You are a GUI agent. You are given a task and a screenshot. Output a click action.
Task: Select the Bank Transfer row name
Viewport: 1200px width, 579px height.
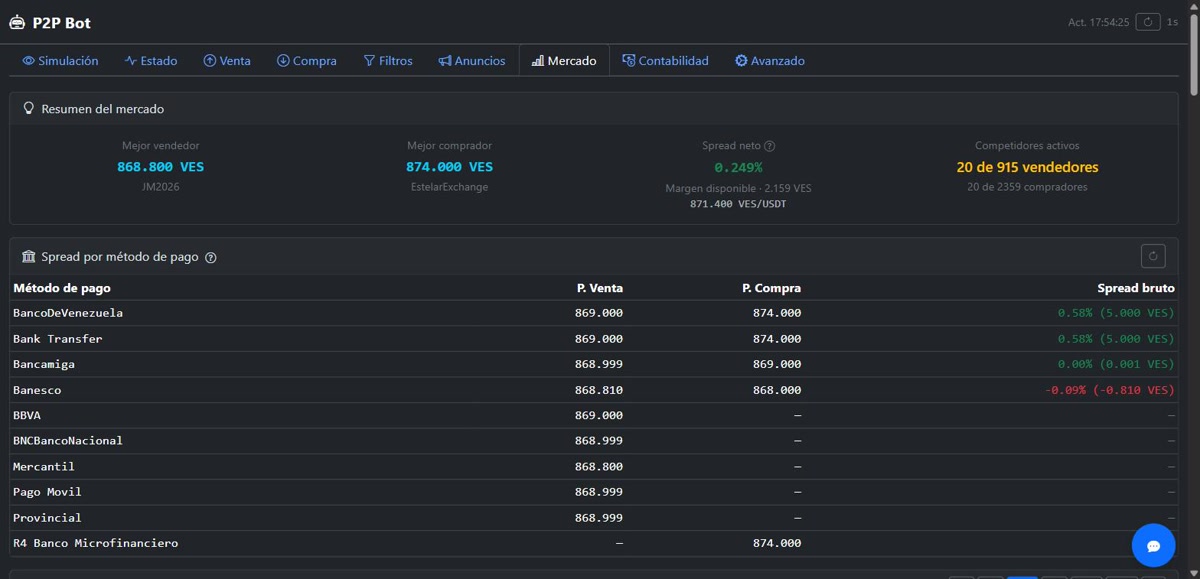pyautogui.click(x=58, y=339)
